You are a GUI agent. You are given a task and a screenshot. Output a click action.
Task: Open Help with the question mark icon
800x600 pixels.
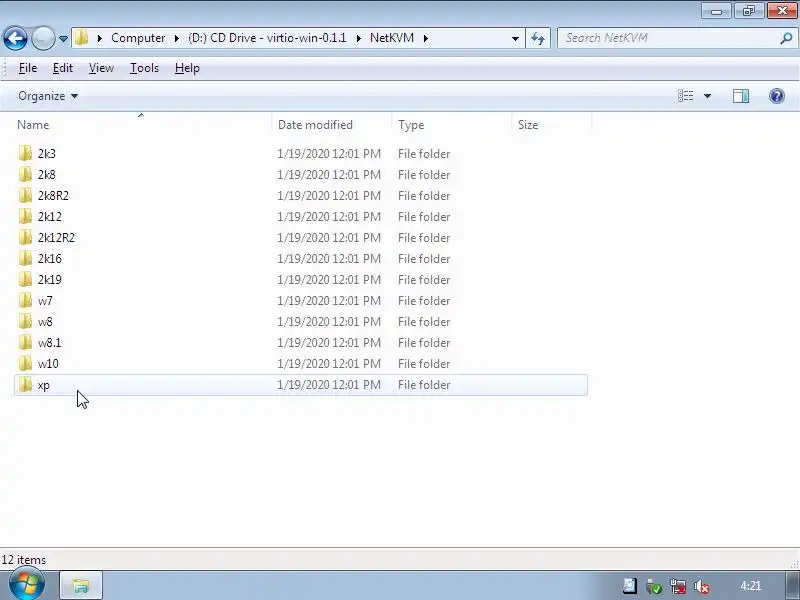point(777,96)
